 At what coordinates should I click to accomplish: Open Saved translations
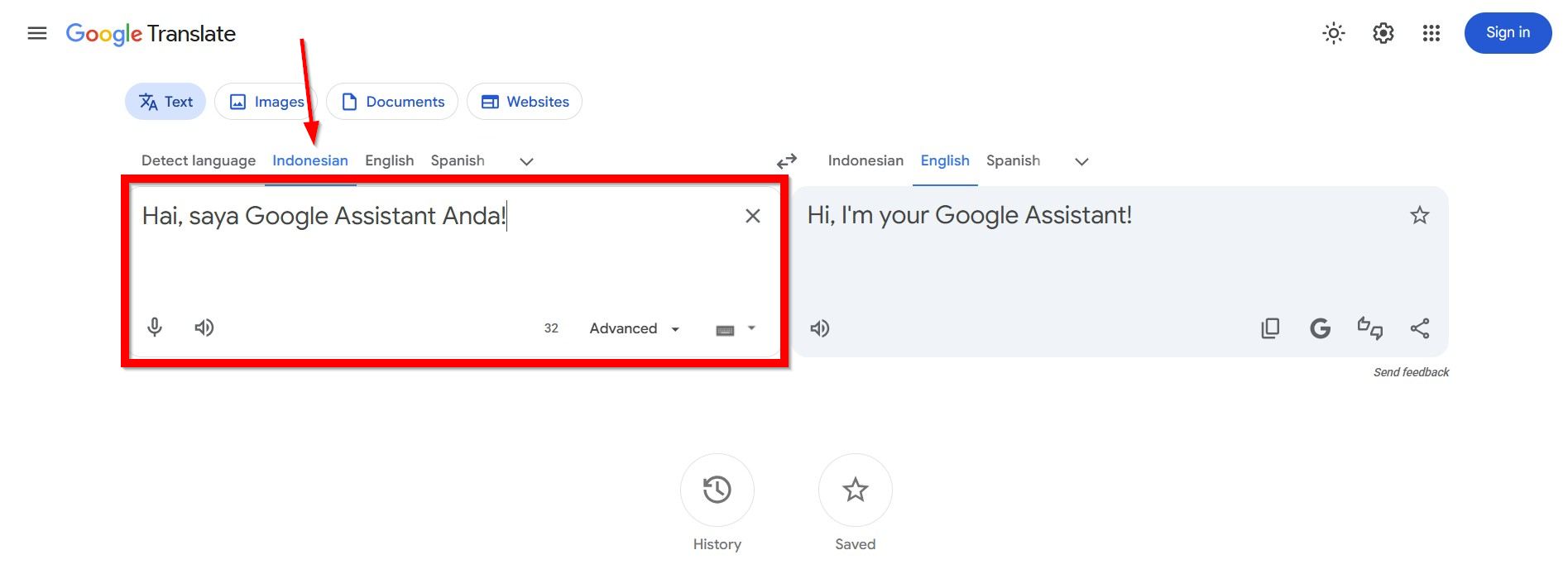856,490
